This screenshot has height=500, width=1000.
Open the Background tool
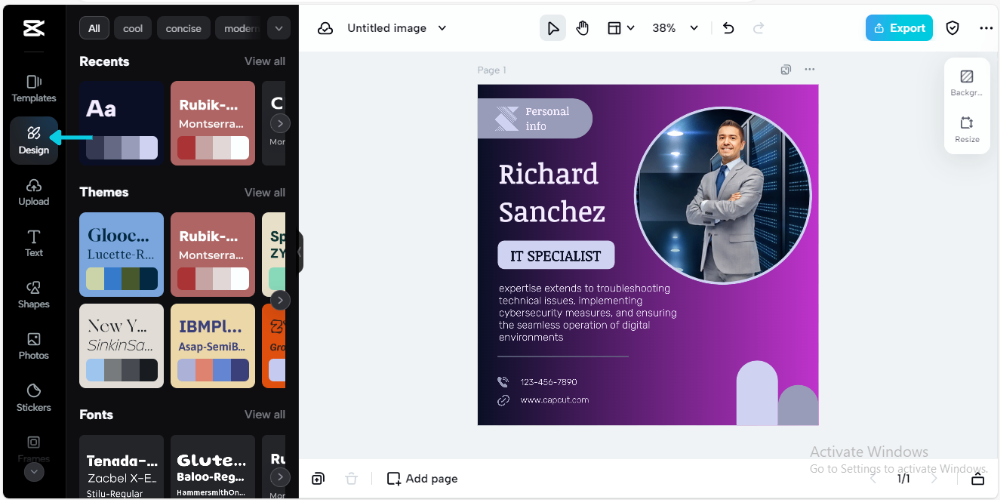coord(967,83)
